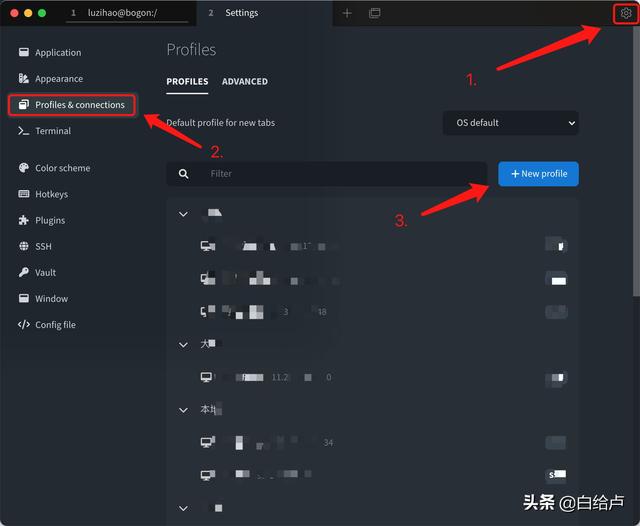Collapse the group starting with 本
This screenshot has width=640, height=526.
[x=183, y=410]
